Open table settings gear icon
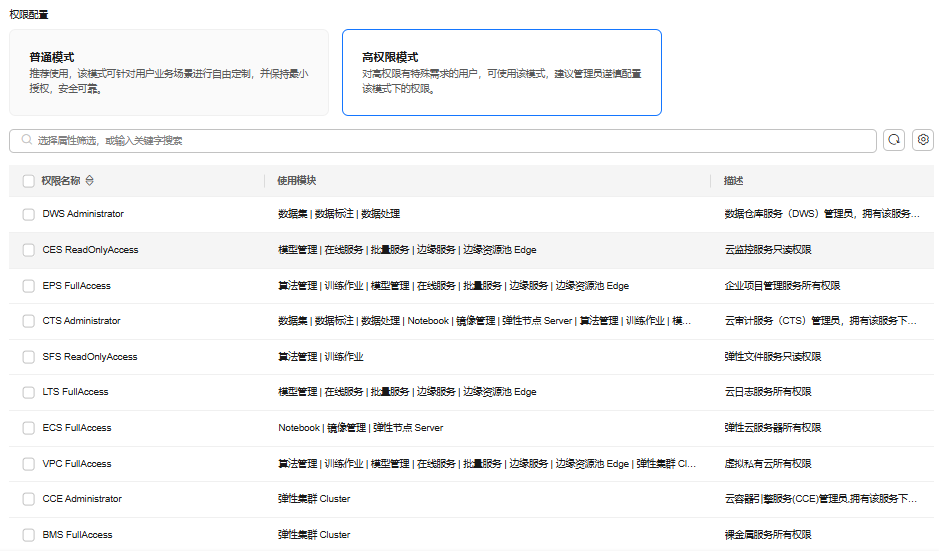The width and height of the screenshot is (939, 551). pos(923,140)
